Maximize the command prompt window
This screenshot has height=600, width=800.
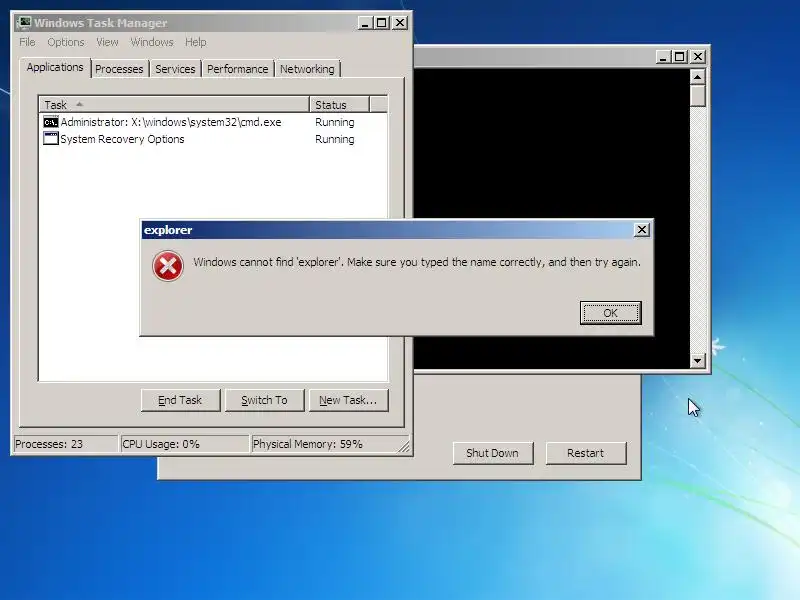[x=680, y=57]
